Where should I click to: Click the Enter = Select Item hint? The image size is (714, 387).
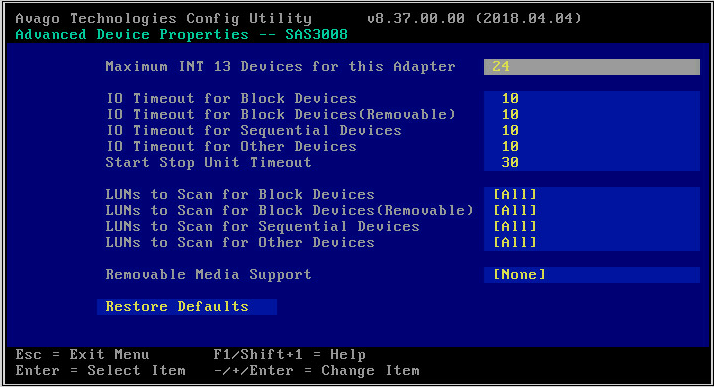[101, 371]
